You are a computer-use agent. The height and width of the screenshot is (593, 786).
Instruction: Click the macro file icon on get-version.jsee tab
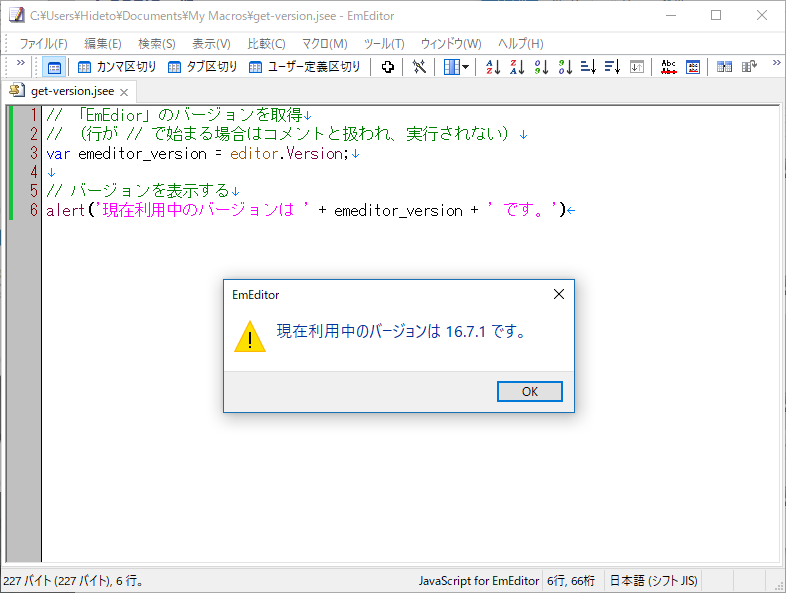tap(17, 91)
